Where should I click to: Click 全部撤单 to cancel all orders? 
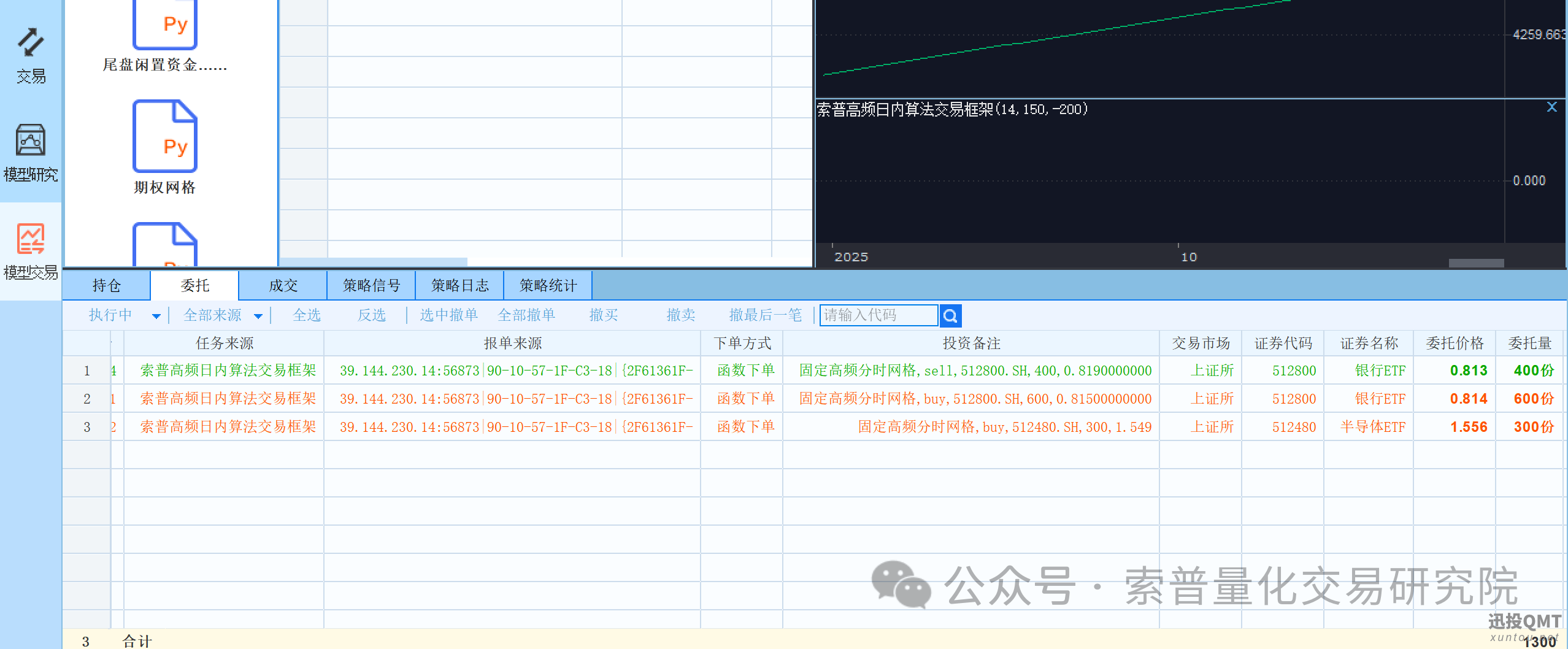(x=526, y=315)
